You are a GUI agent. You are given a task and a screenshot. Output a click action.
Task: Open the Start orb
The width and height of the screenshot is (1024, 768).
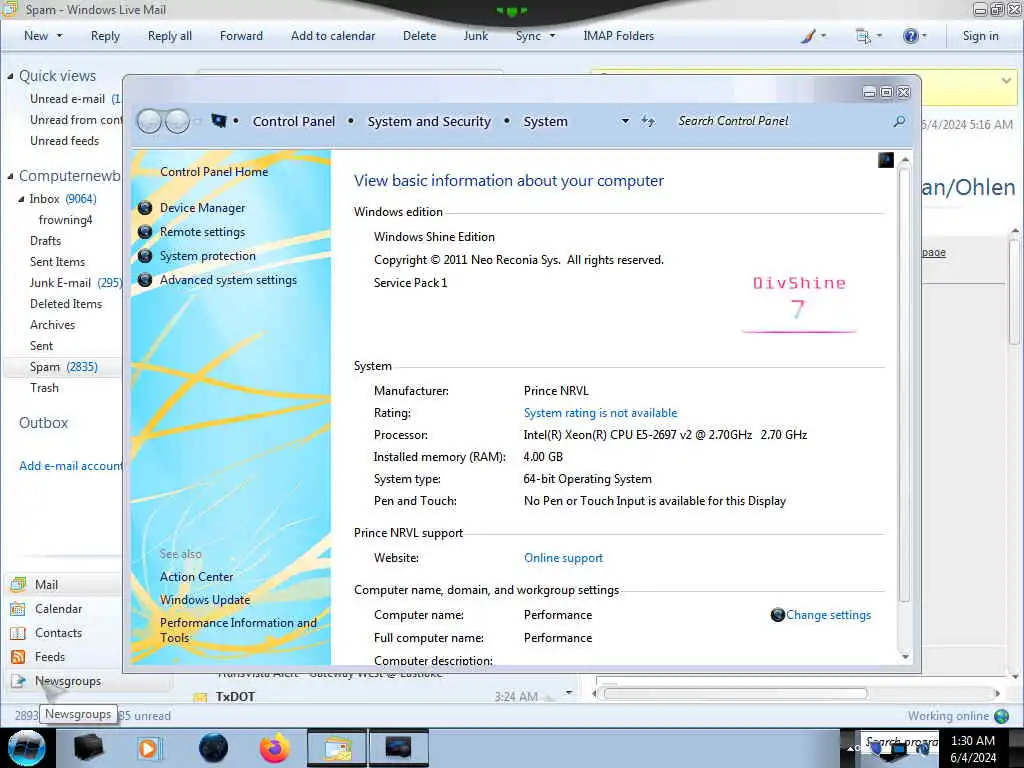(26, 748)
